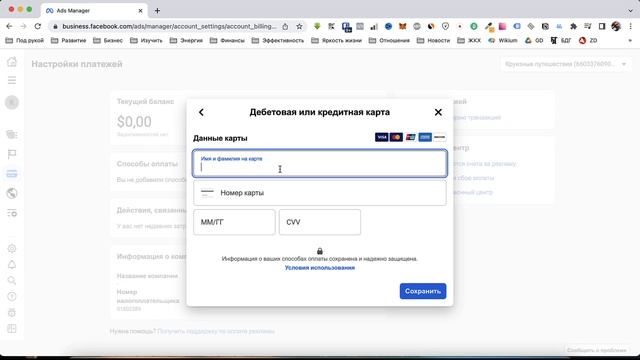This screenshot has width=640, height=360.
Task: Open the search magnifier in the sidebar
Action: (x=12, y=280)
